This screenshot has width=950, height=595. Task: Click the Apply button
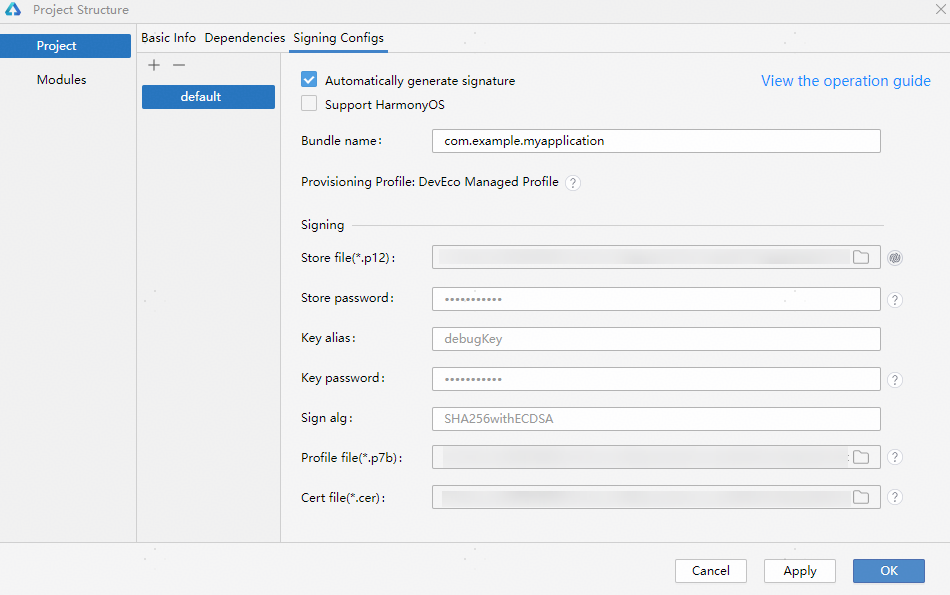[x=800, y=571]
